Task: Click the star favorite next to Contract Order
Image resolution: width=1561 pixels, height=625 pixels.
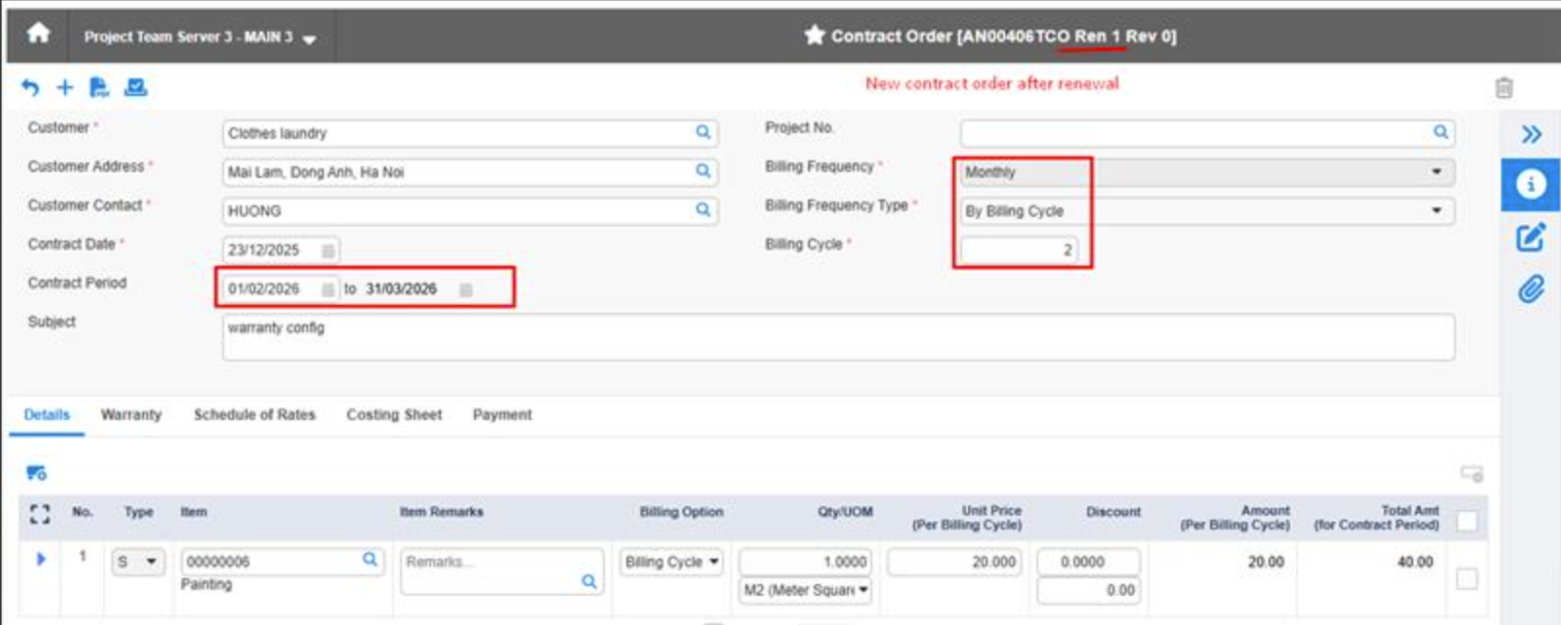Action: click(x=813, y=36)
